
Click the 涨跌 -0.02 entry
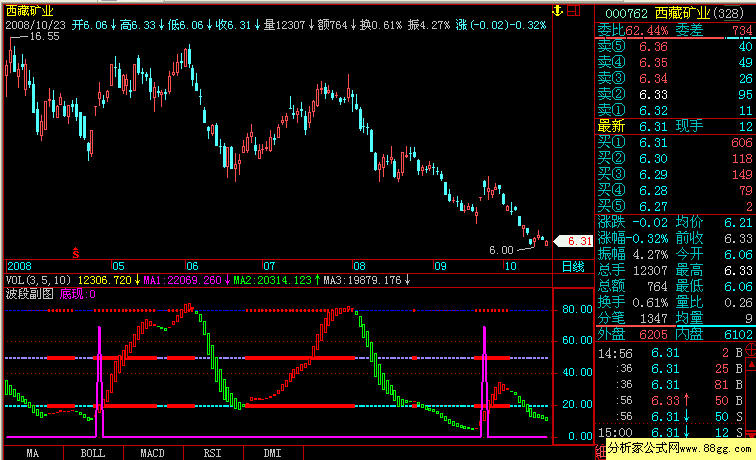click(x=633, y=223)
